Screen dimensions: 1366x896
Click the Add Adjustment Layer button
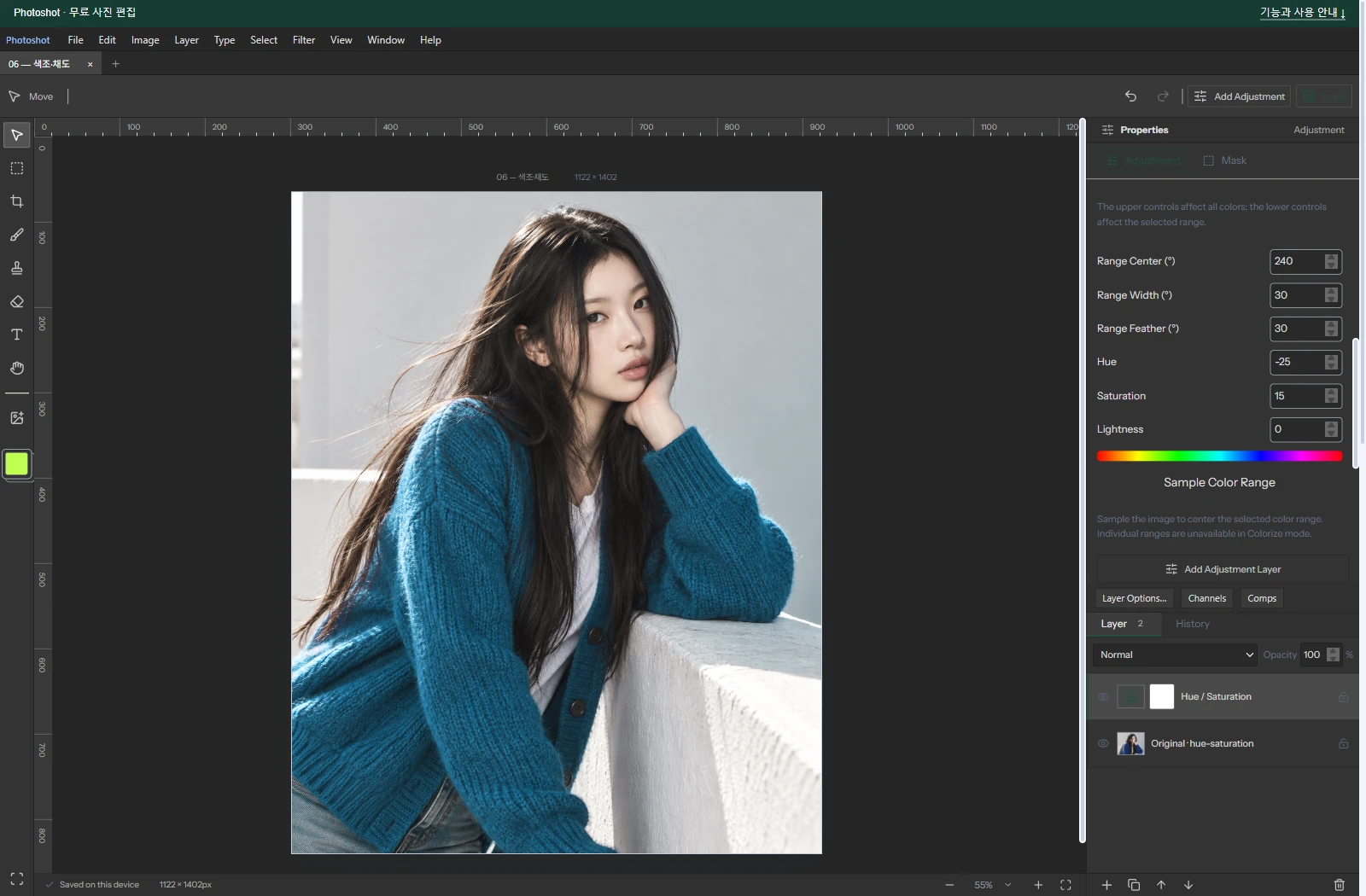tap(1223, 569)
